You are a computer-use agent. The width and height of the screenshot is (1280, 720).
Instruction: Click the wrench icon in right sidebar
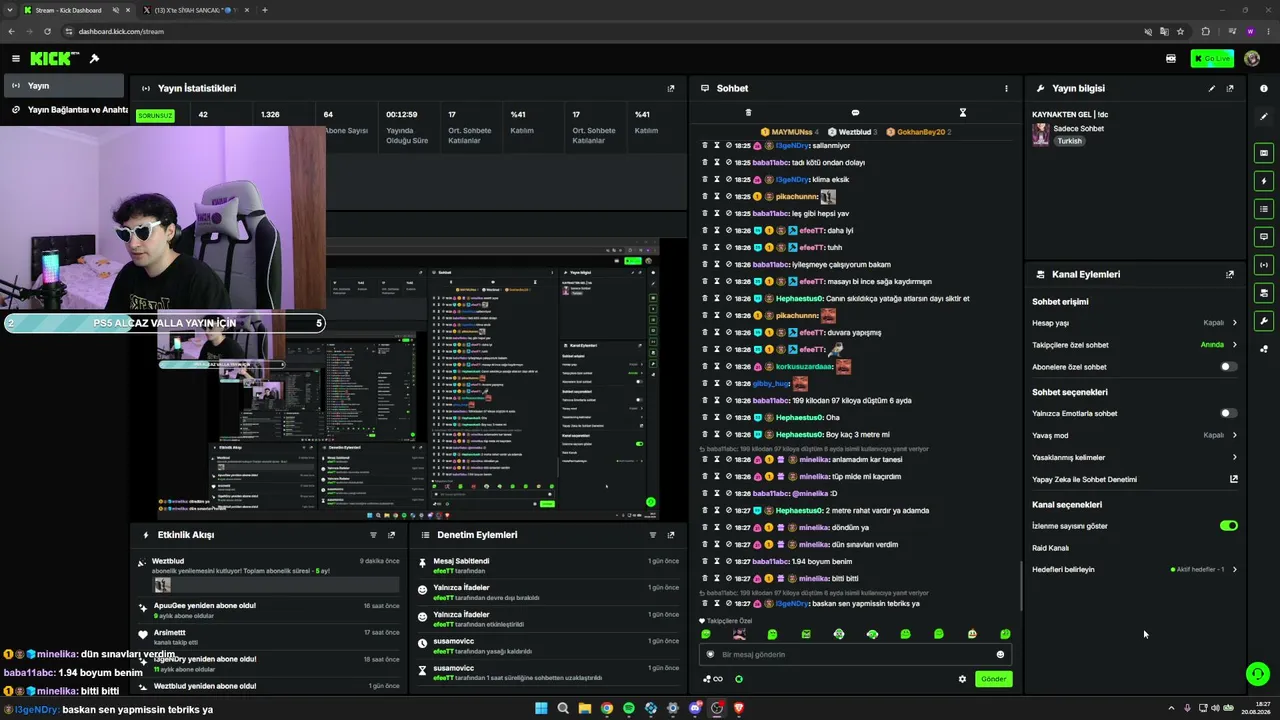tap(1264, 321)
